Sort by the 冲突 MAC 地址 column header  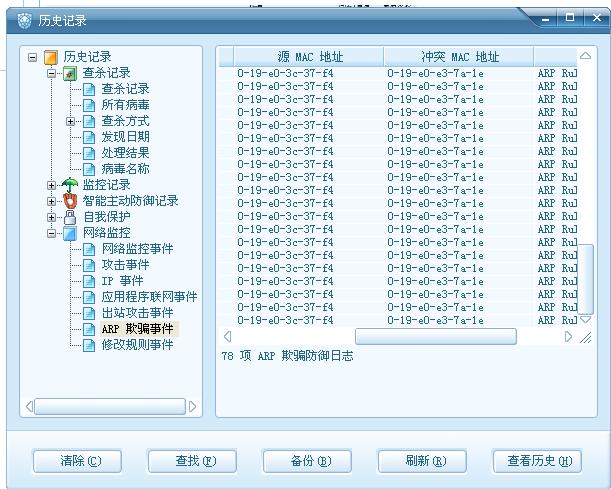pos(459,57)
